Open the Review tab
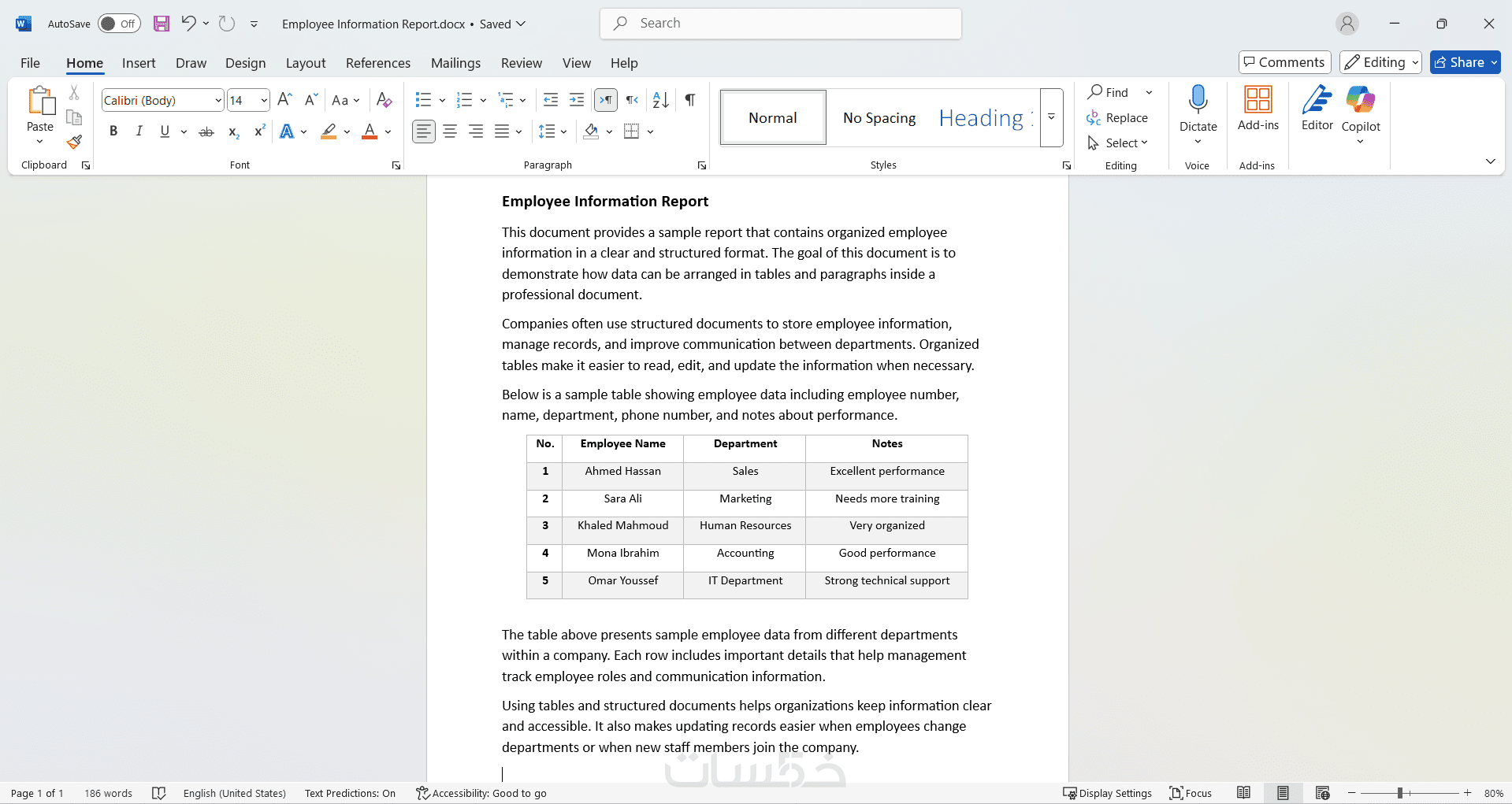The width and height of the screenshot is (1512, 804). point(522,63)
